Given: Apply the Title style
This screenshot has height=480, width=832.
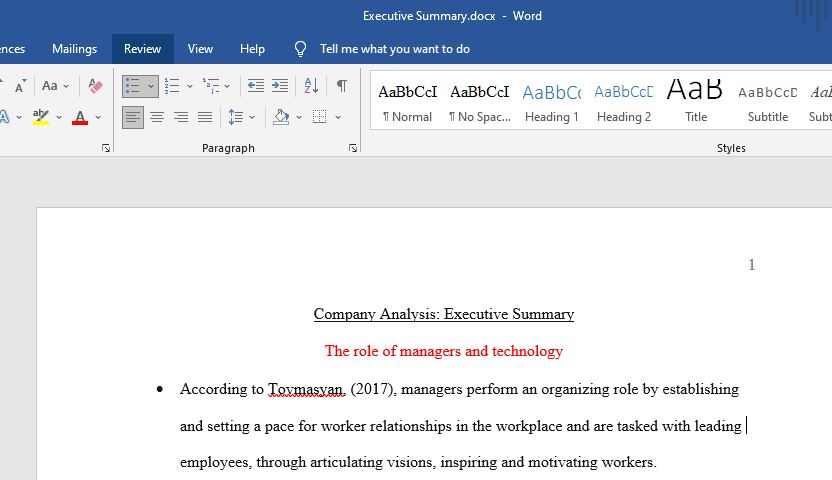Looking at the screenshot, I should pyautogui.click(x=696, y=102).
